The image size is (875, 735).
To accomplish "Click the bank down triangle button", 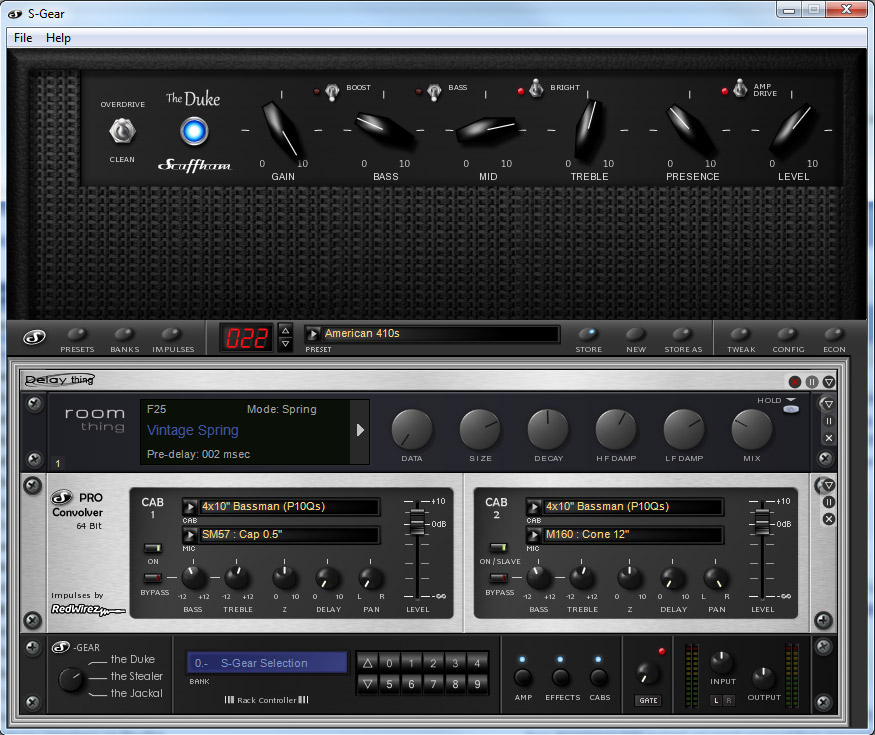I will coord(367,684).
